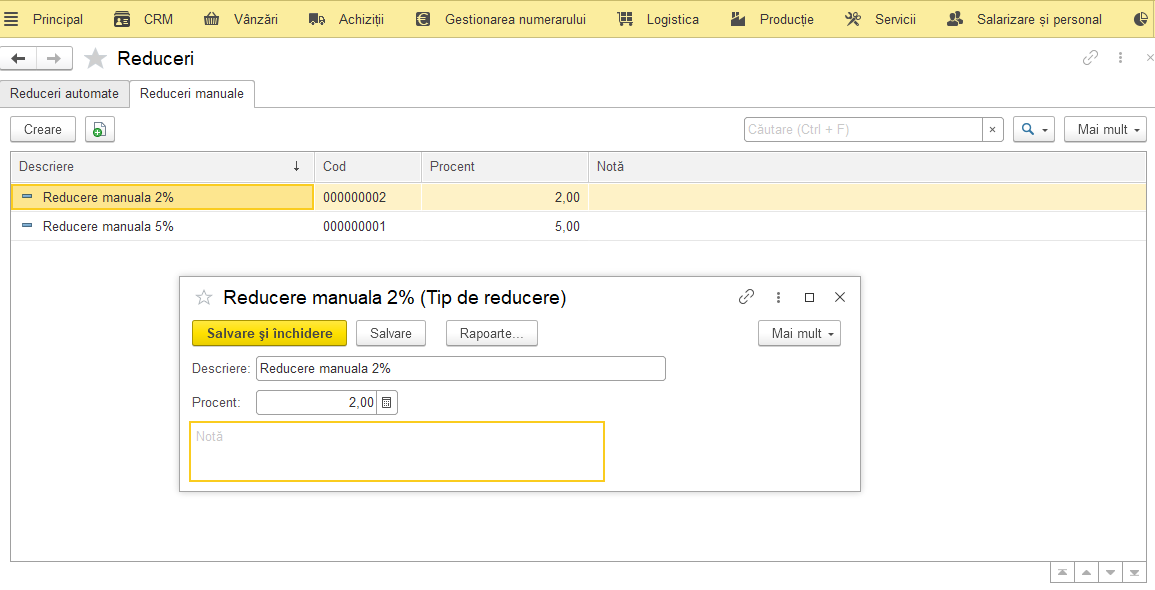The height and width of the screenshot is (590, 1155).
Task: Open the hamburger main menu icon
Action: pyautogui.click(x=11, y=19)
